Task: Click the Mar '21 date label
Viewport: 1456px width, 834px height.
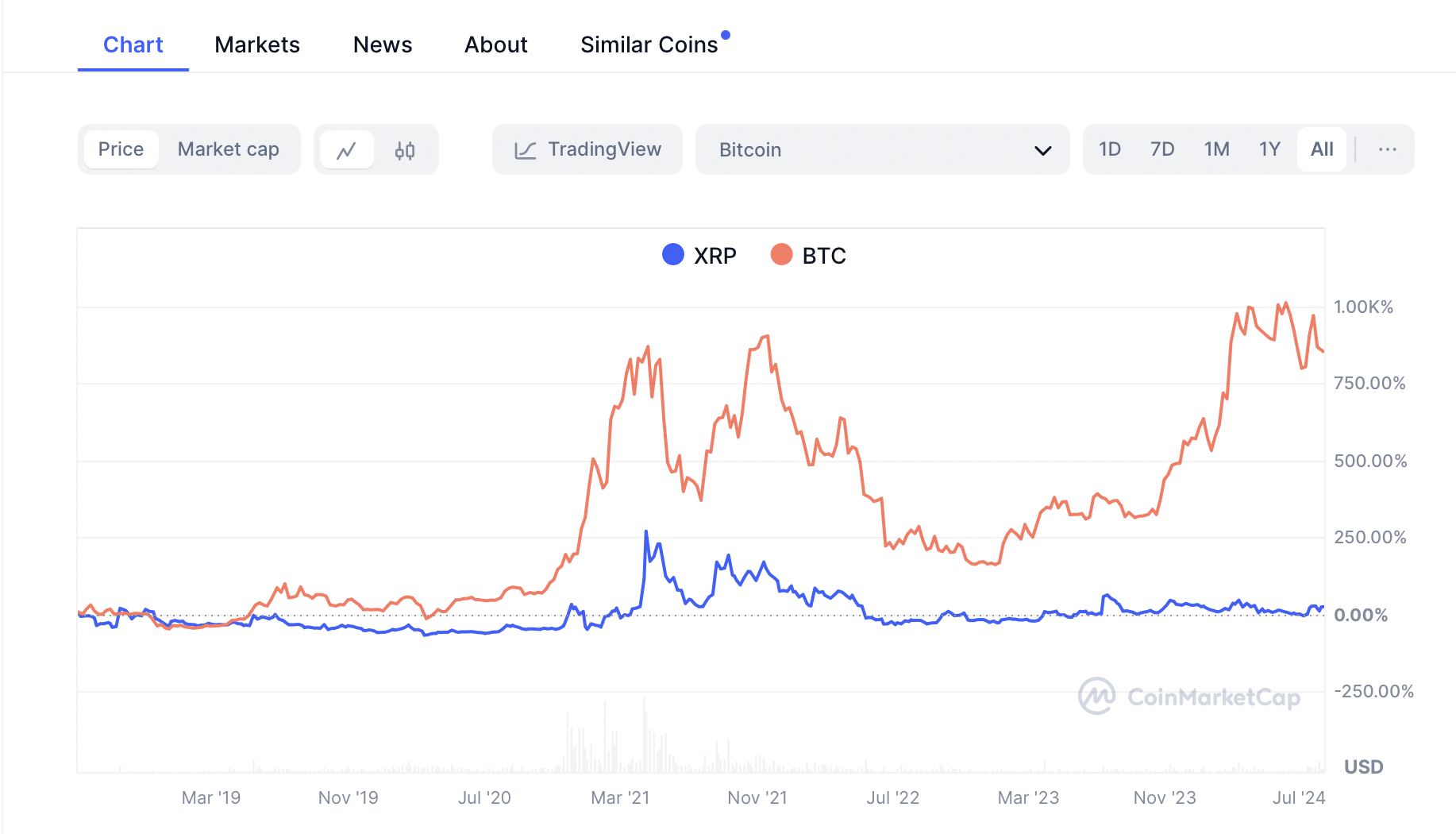Action: 620,797
